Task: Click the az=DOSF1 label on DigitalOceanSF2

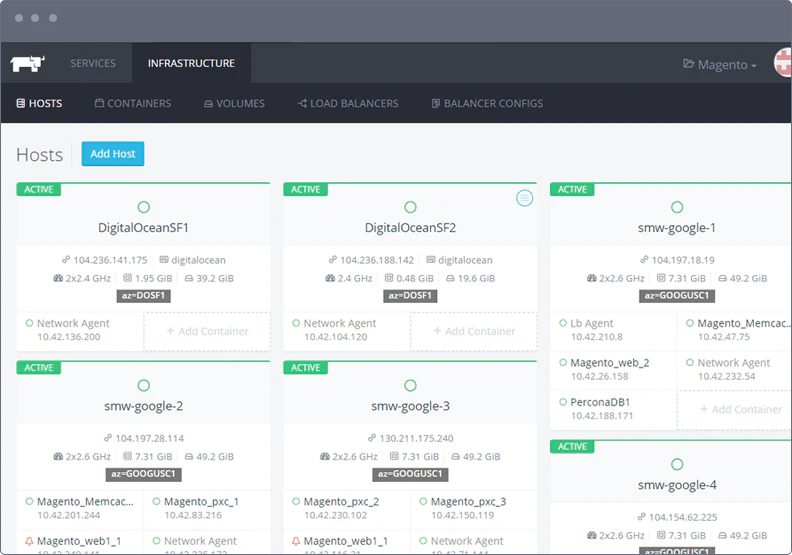Action: pyautogui.click(x=410, y=296)
